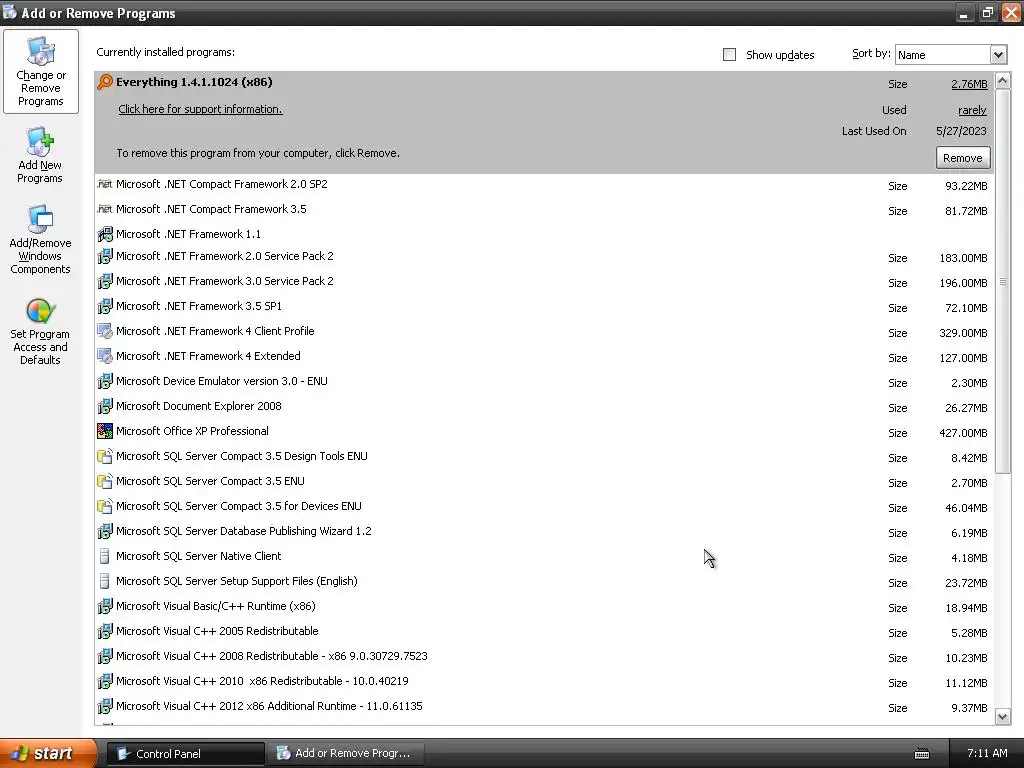
Task: Click the Start button
Action: click(x=48, y=753)
